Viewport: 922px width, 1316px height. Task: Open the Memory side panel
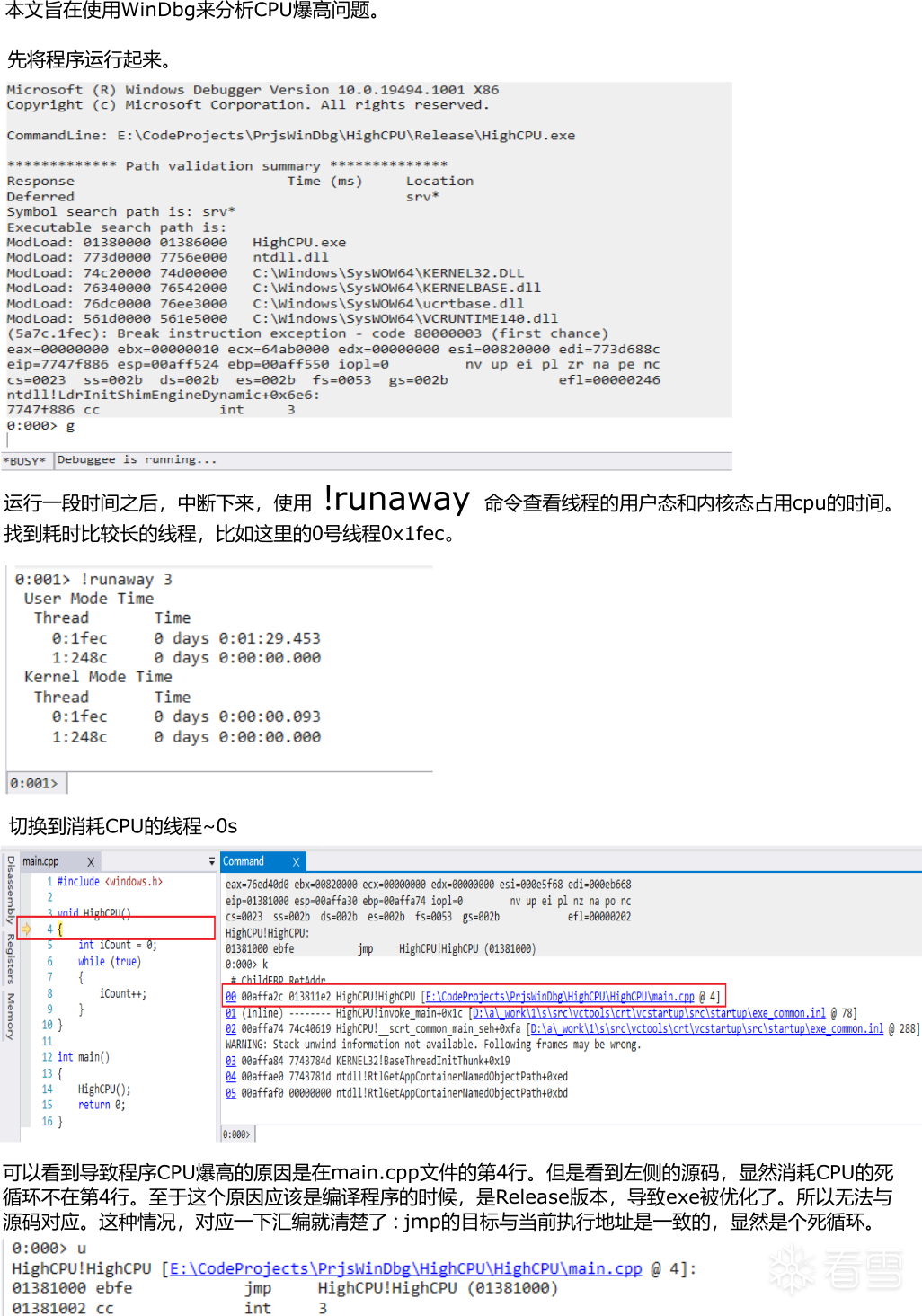(10, 1017)
